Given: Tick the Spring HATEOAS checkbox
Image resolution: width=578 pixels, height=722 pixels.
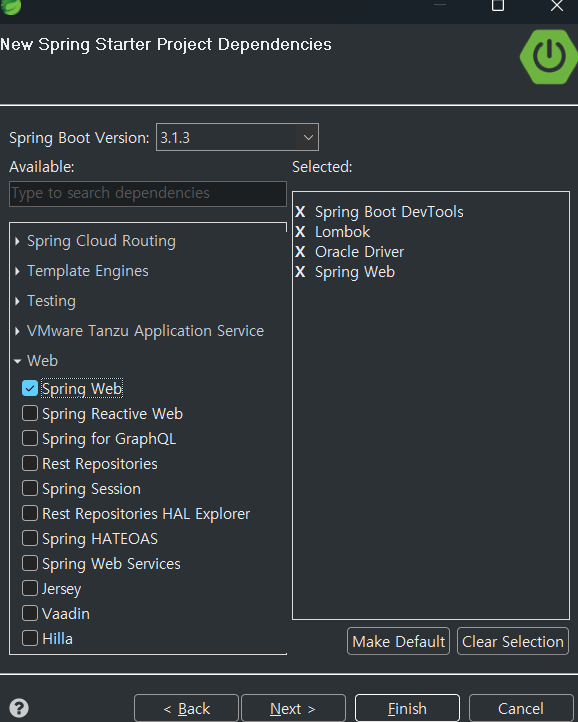Looking at the screenshot, I should click(x=30, y=538).
